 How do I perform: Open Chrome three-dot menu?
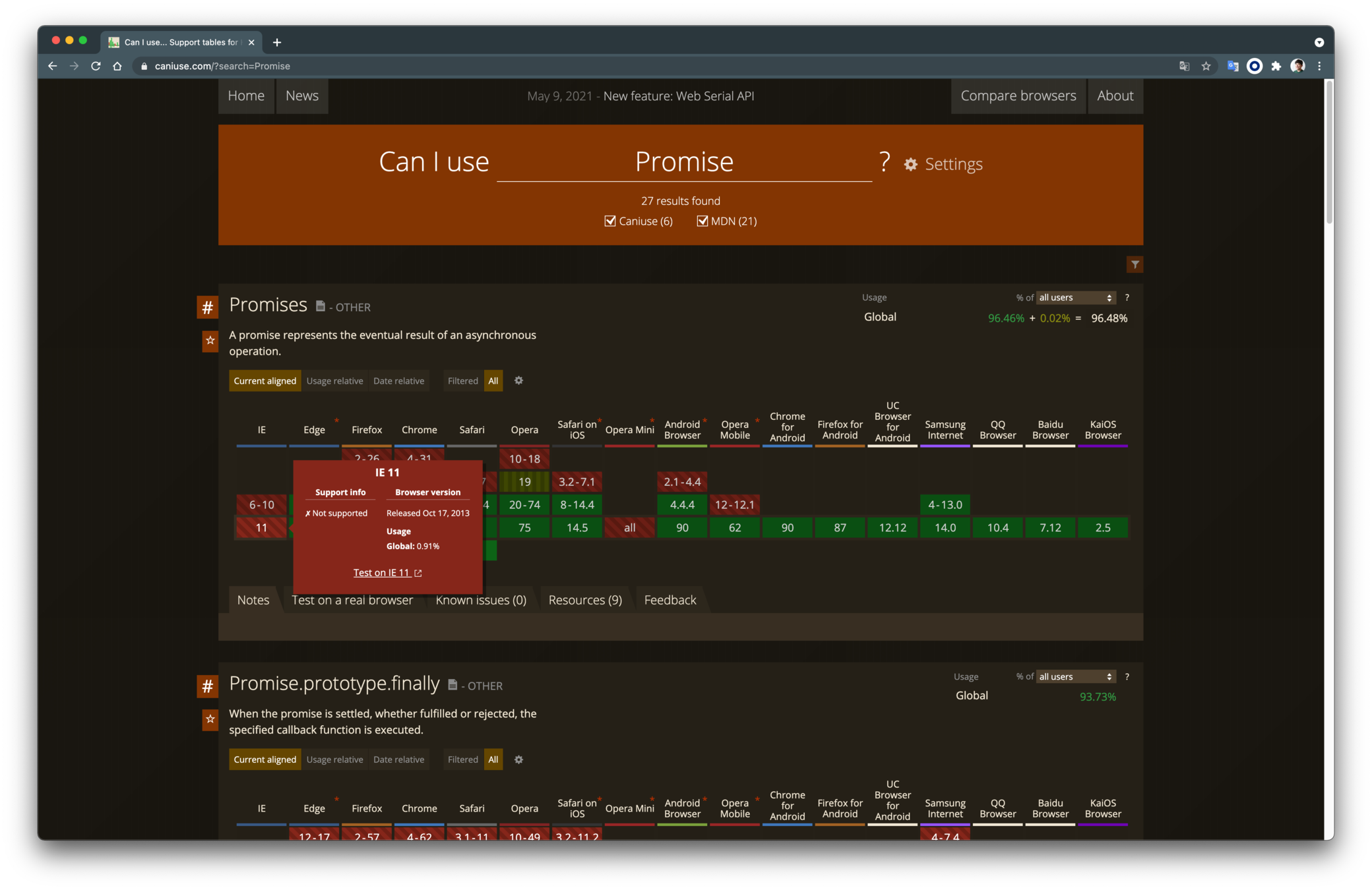pos(1319,66)
